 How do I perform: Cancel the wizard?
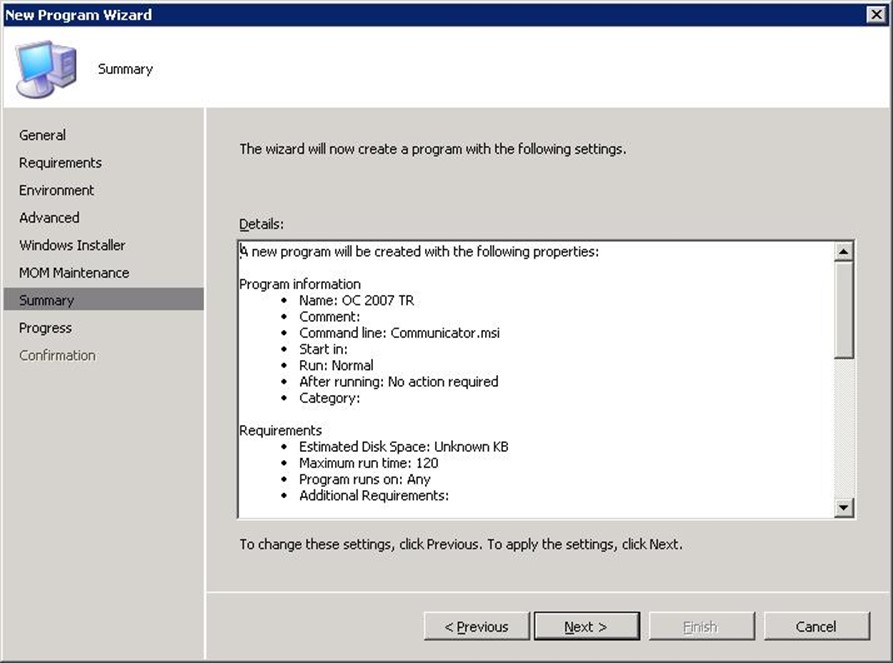[816, 627]
